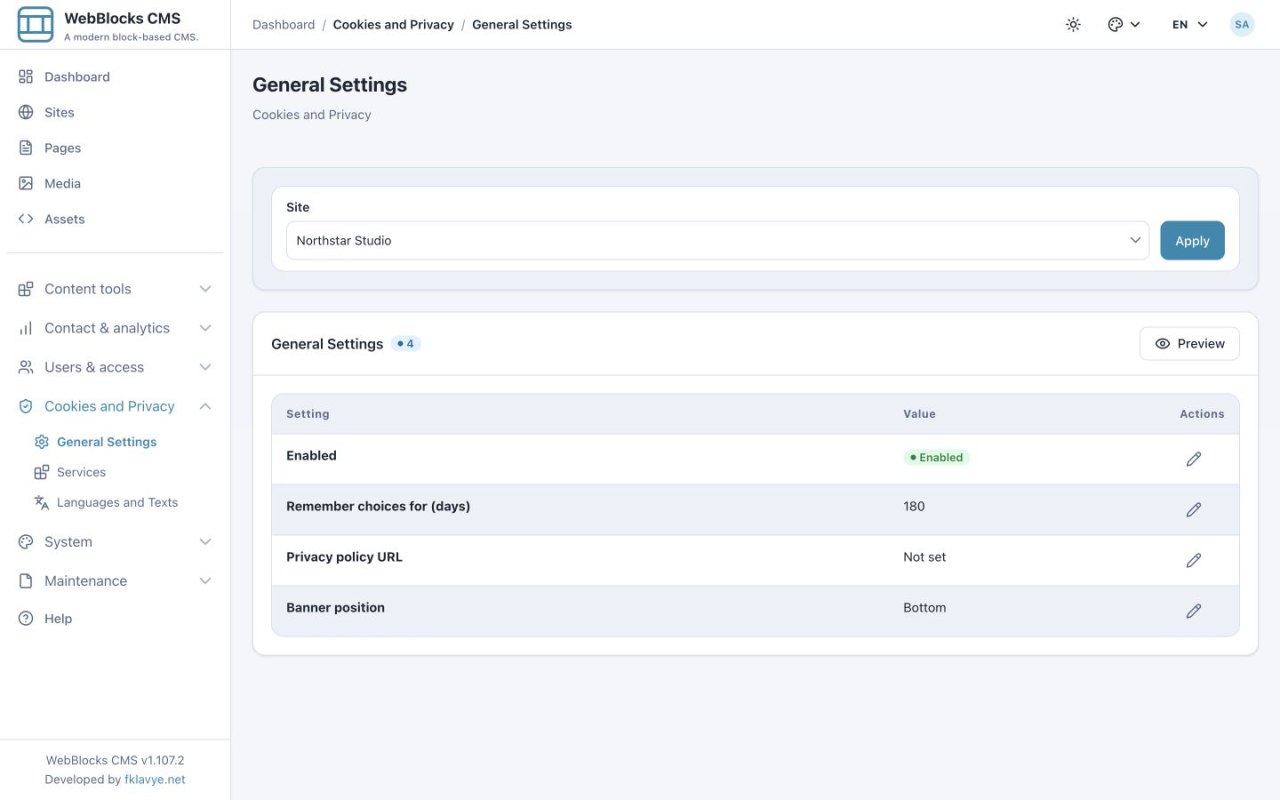This screenshot has height=800, width=1280.
Task: Open Media from the sidebar
Action: pos(115,184)
